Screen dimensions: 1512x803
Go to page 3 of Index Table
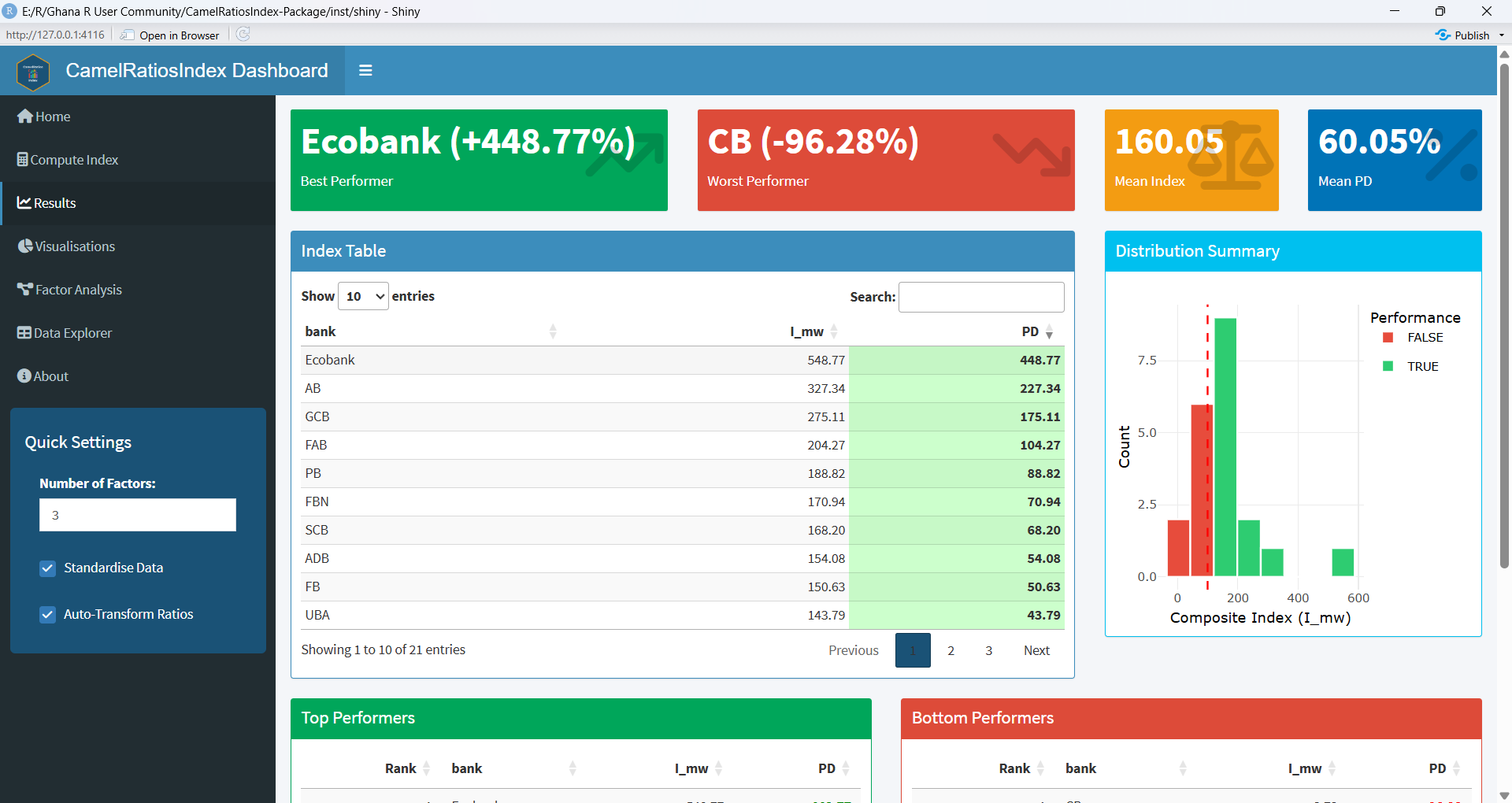click(989, 650)
